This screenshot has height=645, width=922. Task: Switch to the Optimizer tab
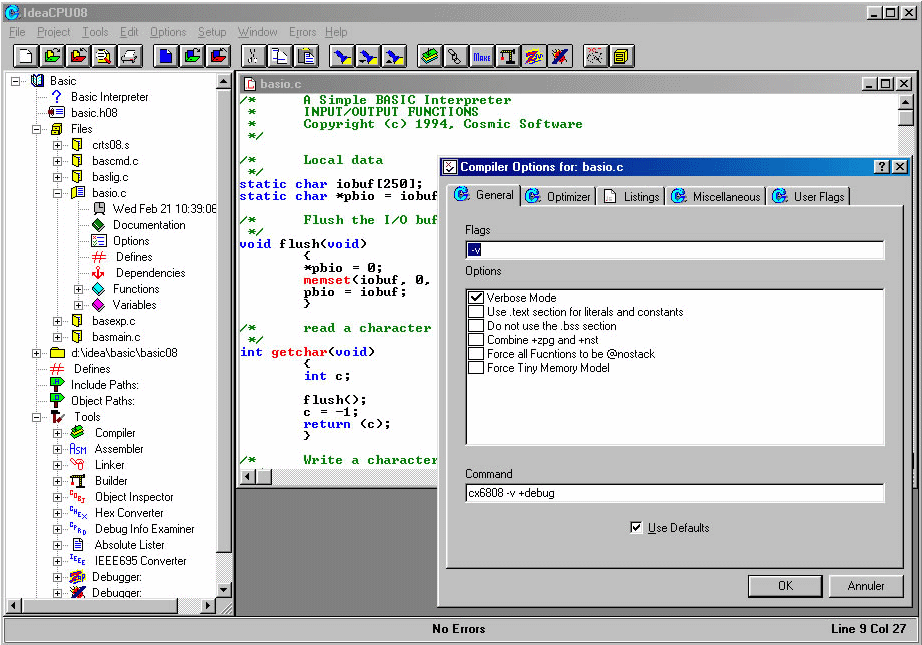pos(558,196)
